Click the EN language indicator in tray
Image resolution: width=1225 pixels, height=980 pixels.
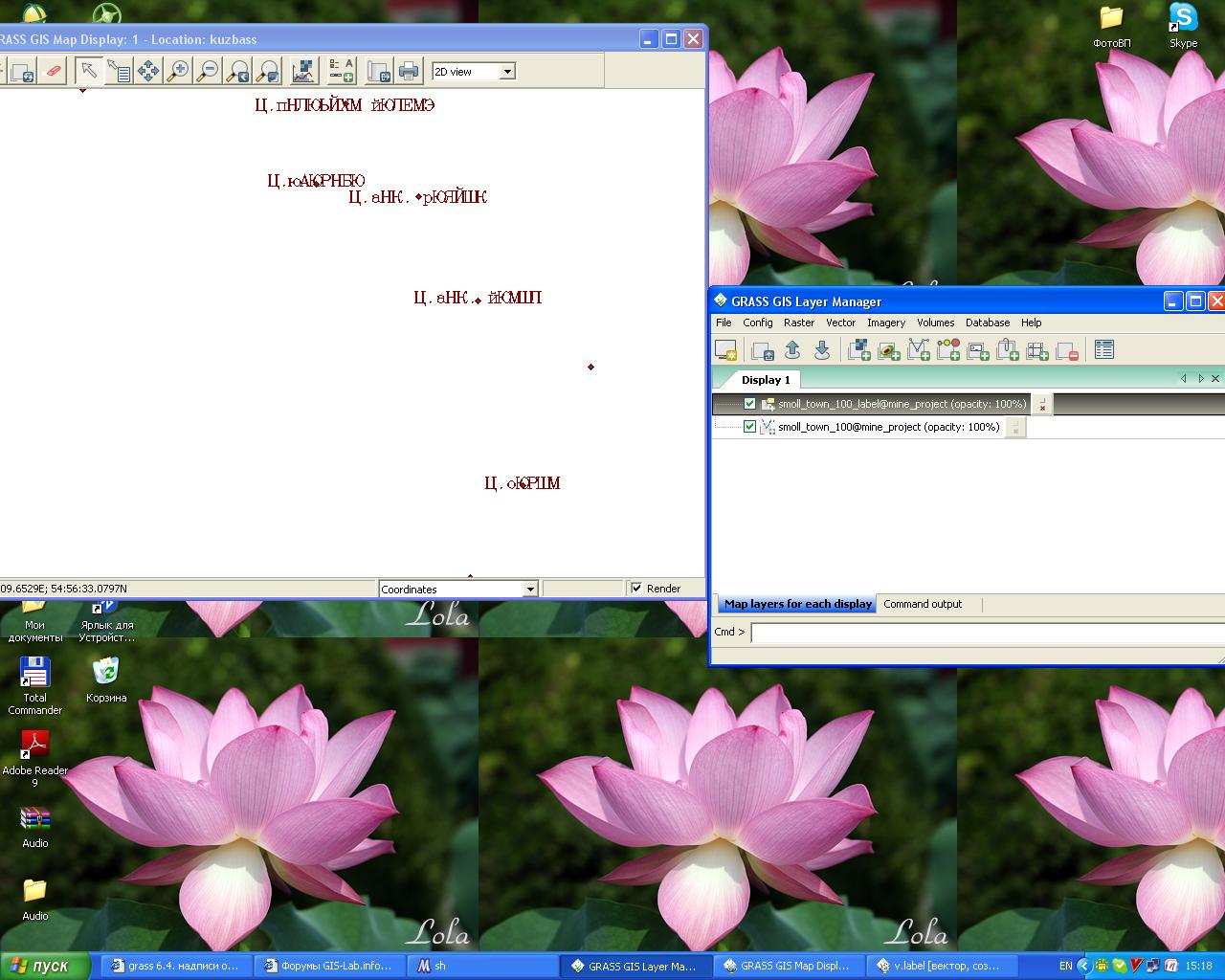click(x=1065, y=966)
